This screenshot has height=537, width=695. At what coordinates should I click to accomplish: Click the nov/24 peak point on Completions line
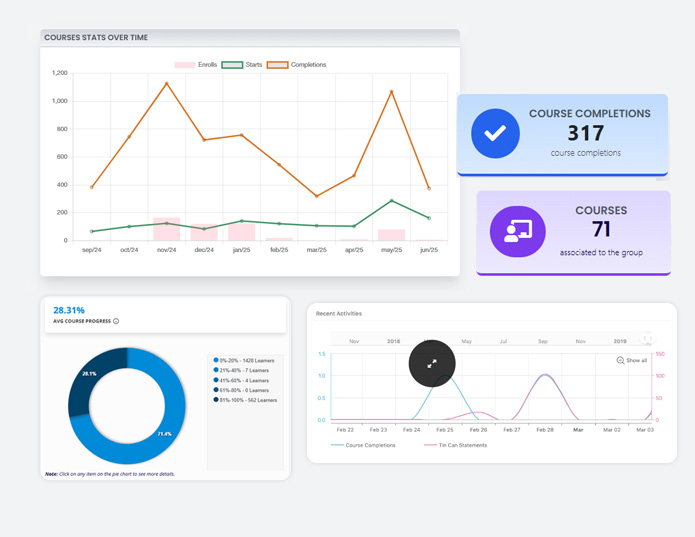tap(166, 83)
